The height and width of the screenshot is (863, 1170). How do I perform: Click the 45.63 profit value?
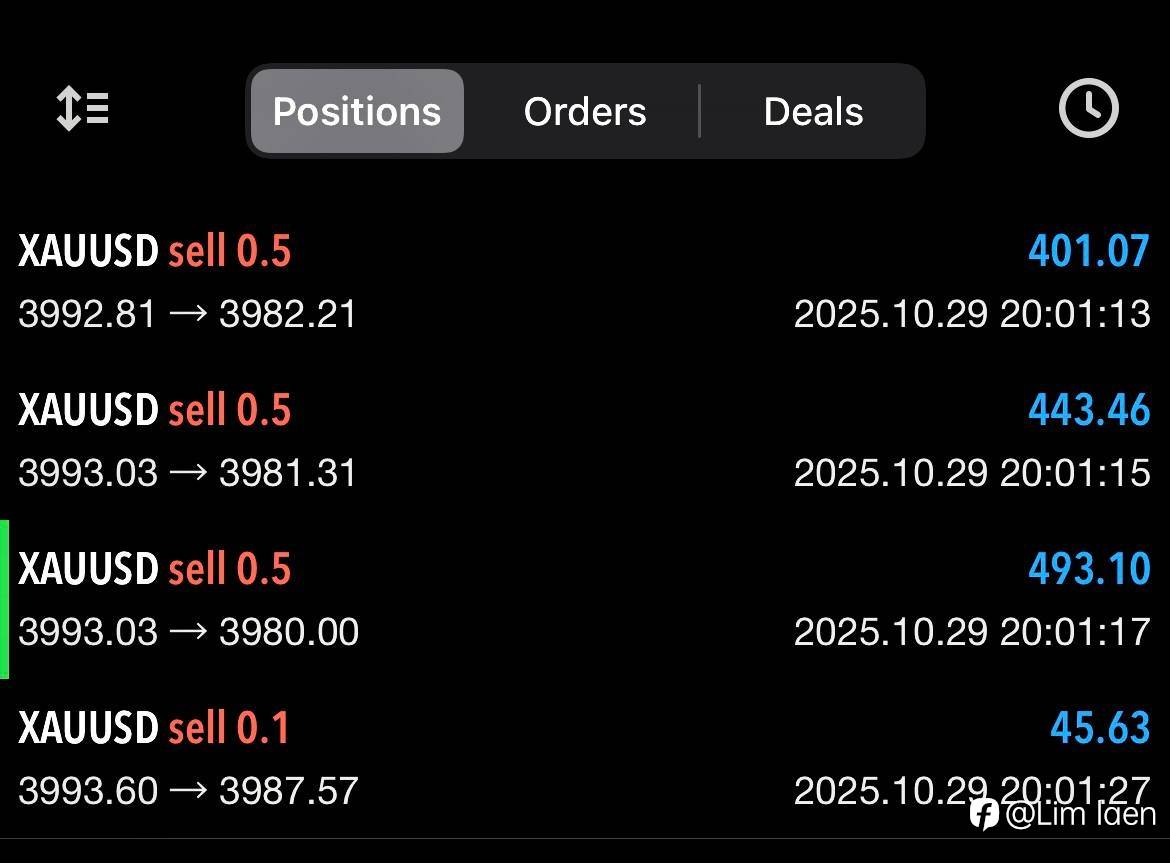[x=1100, y=727]
